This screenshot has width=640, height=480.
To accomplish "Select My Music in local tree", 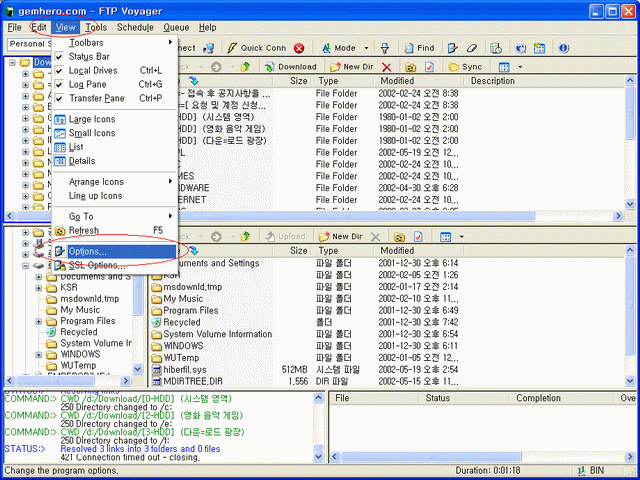I will click(x=80, y=310).
